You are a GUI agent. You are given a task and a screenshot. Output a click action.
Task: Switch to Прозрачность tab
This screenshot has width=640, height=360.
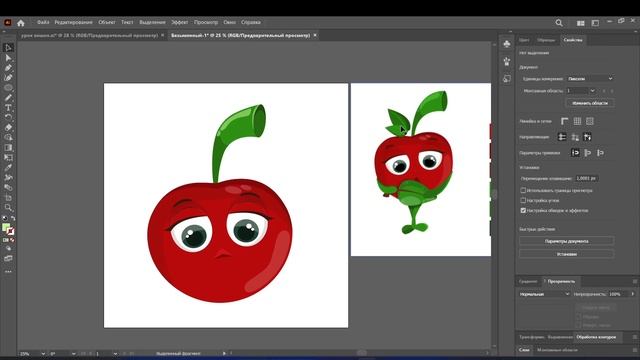[561, 282]
